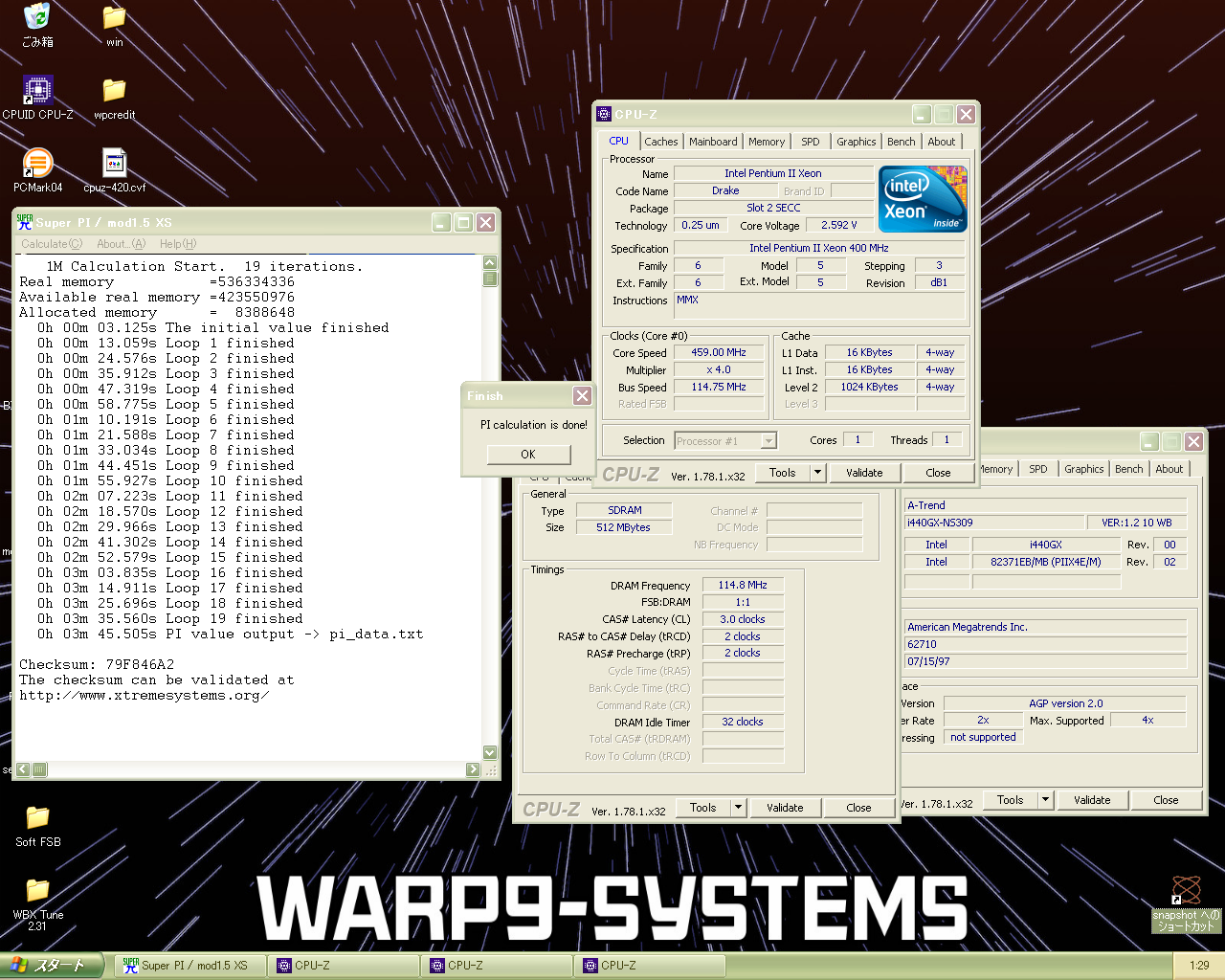Activate third CPU-Z taskbar item
Image resolution: width=1225 pixels, height=980 pixels.
[x=651, y=966]
